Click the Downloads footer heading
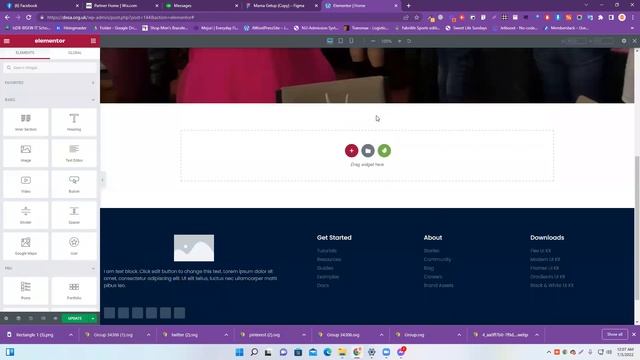This screenshot has height=360, width=640. tap(547, 238)
